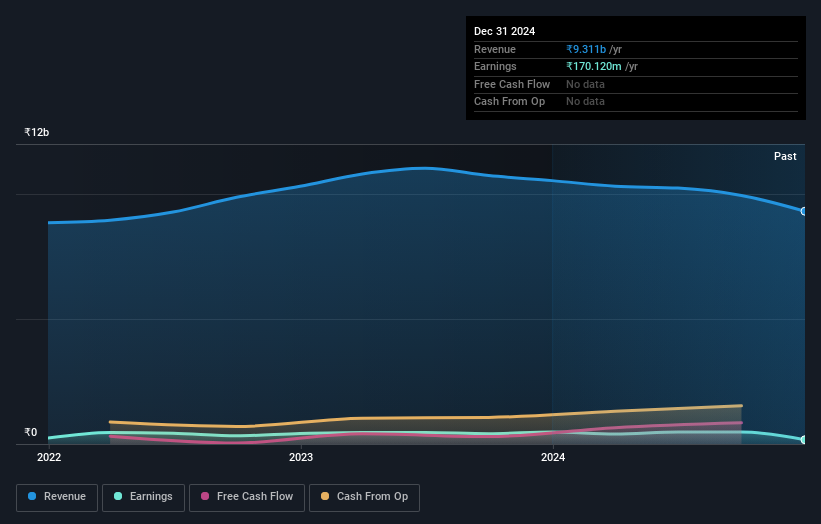Toggle the Free Cash Flow legend button
The image size is (821, 524).
[247, 497]
